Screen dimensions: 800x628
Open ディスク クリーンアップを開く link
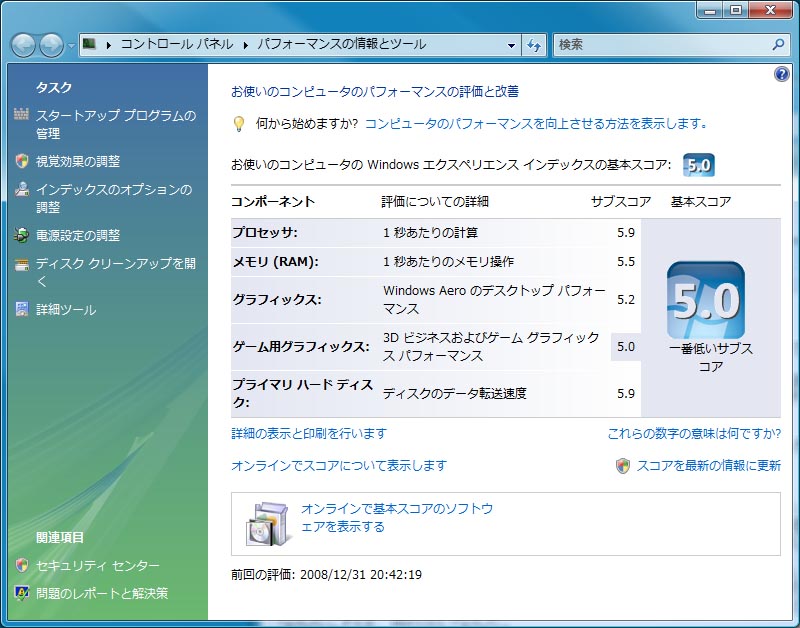point(116,272)
